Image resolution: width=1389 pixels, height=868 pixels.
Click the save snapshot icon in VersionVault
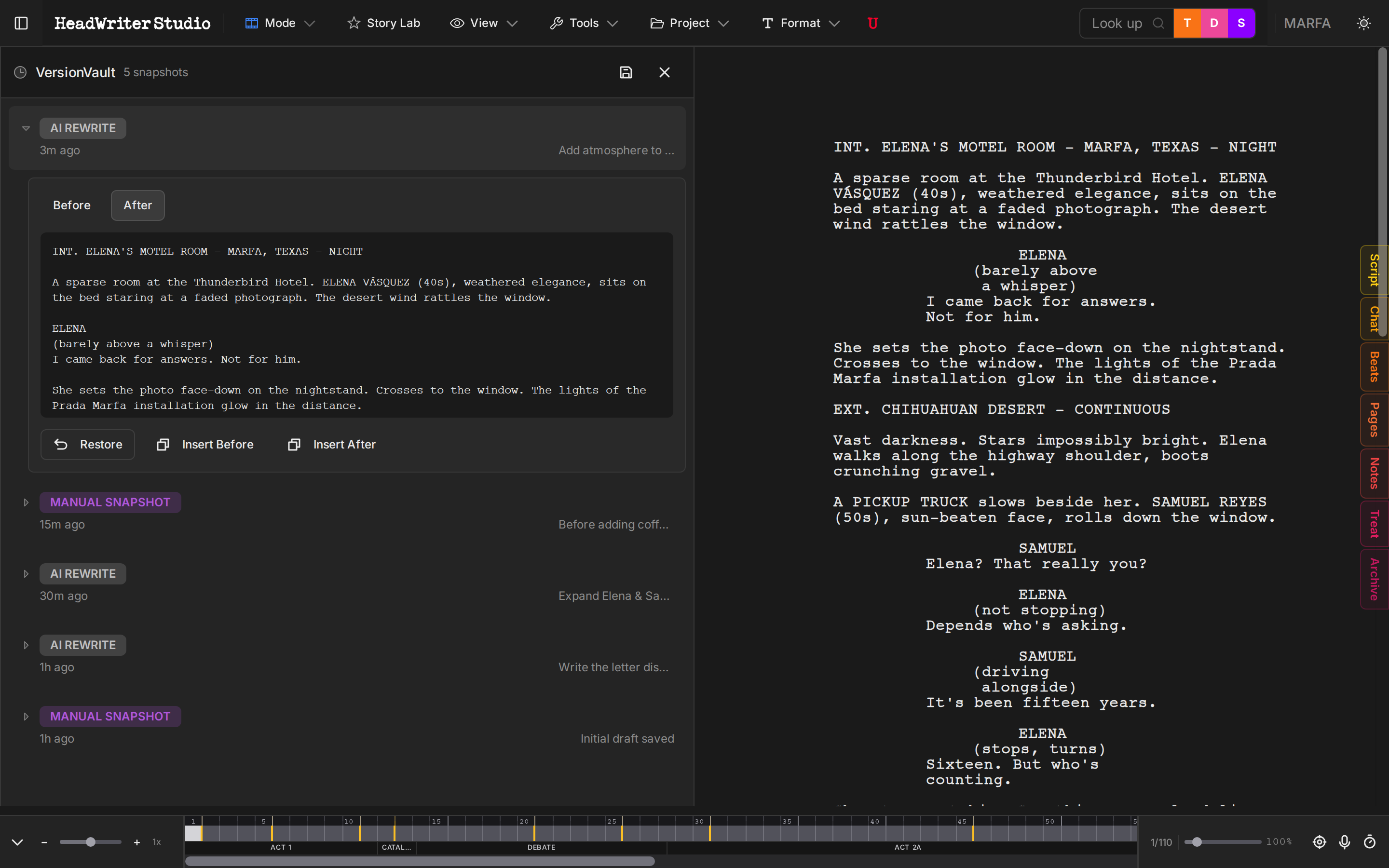click(x=626, y=72)
